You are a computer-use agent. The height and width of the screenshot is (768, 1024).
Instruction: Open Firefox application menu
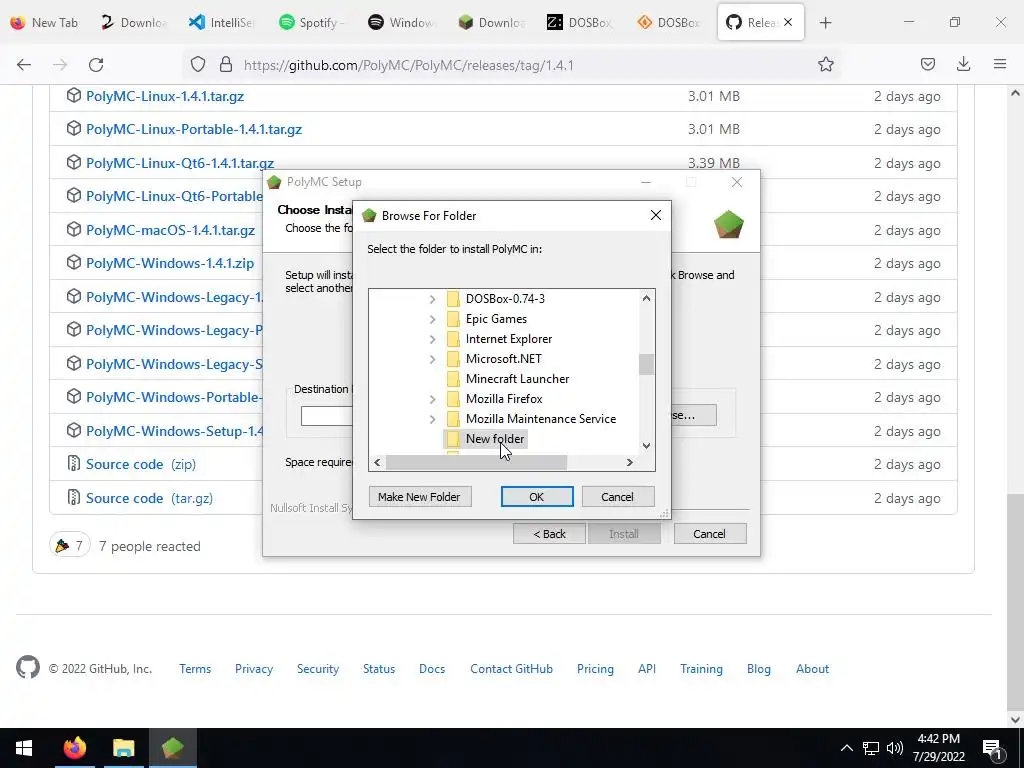coord(1000,64)
